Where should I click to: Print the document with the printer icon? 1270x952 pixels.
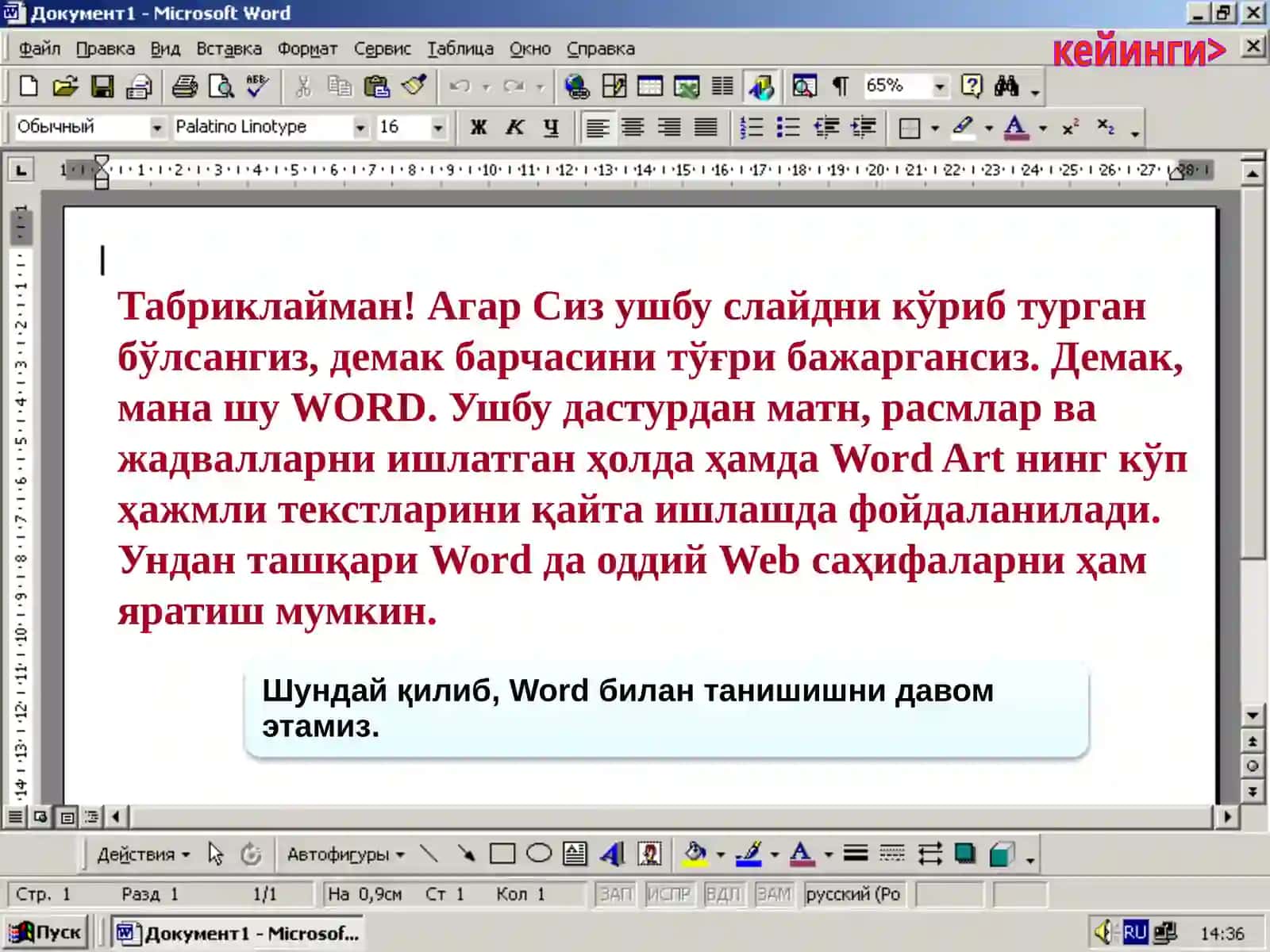point(185,86)
